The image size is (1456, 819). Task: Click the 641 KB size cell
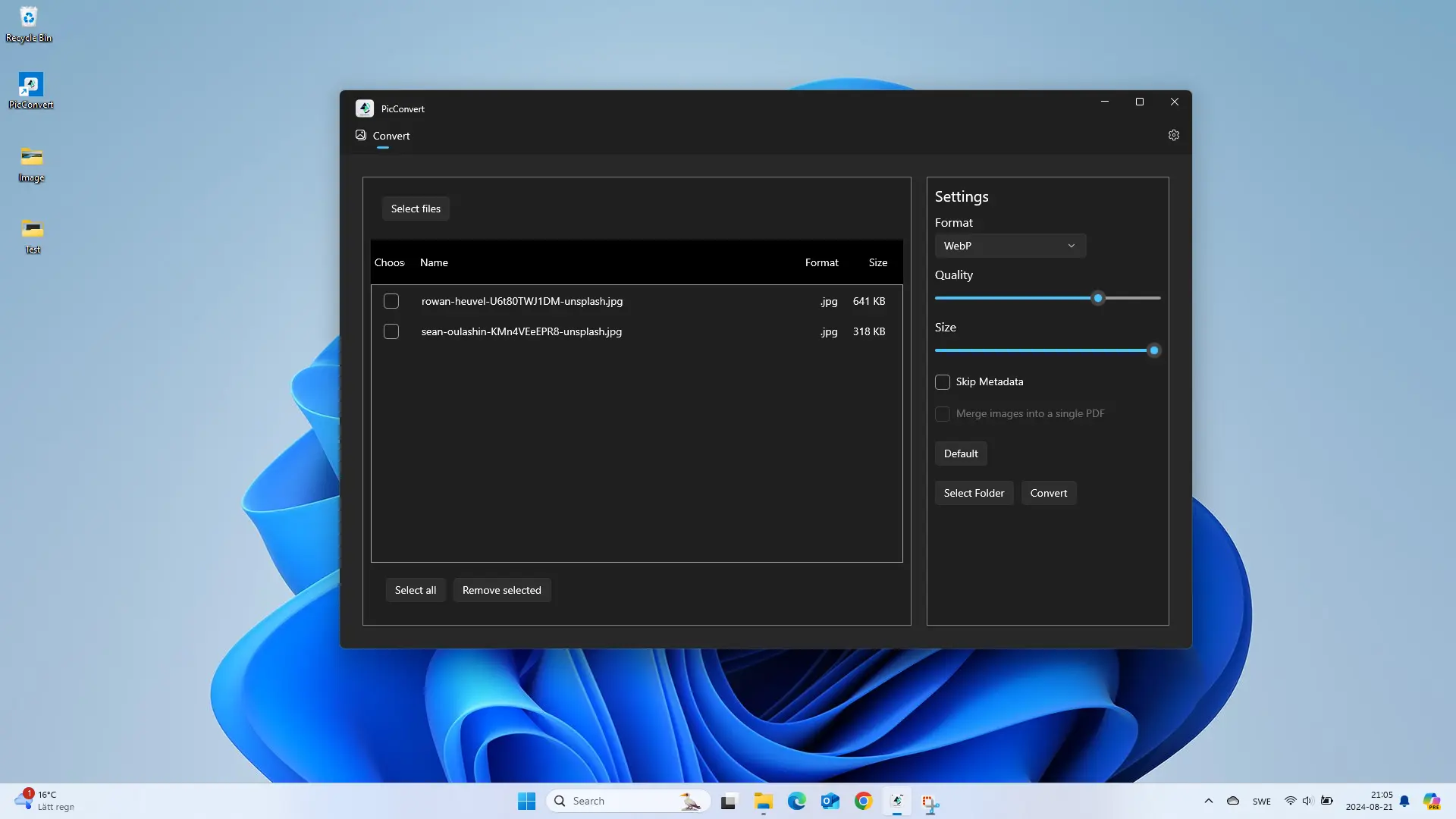pos(869,301)
